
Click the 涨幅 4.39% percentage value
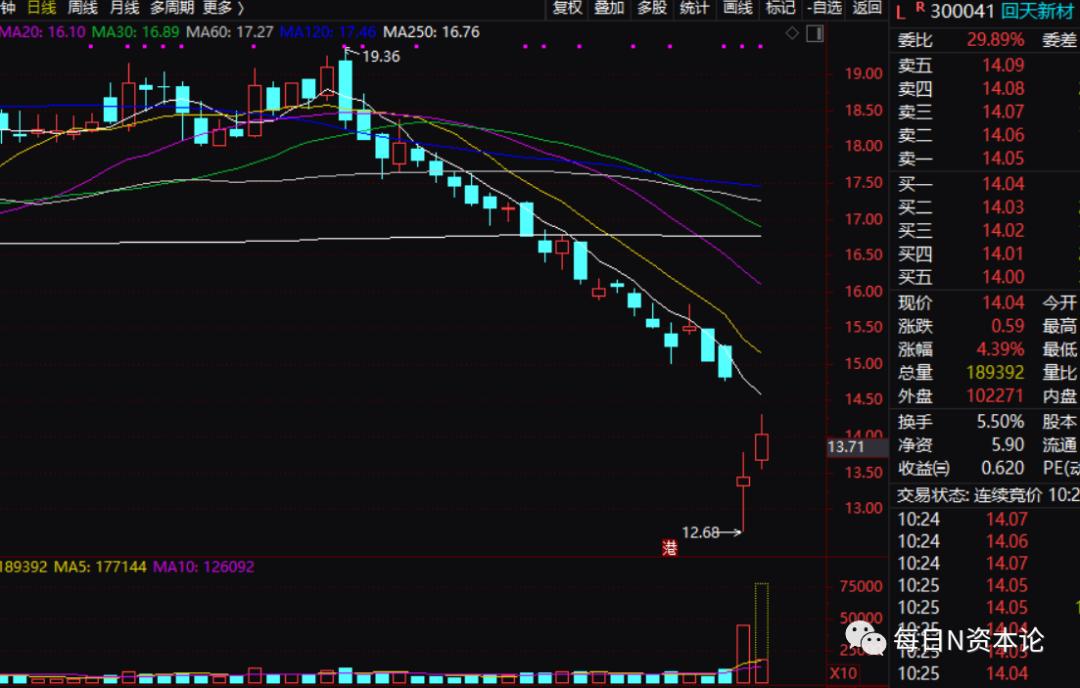[x=1000, y=349]
